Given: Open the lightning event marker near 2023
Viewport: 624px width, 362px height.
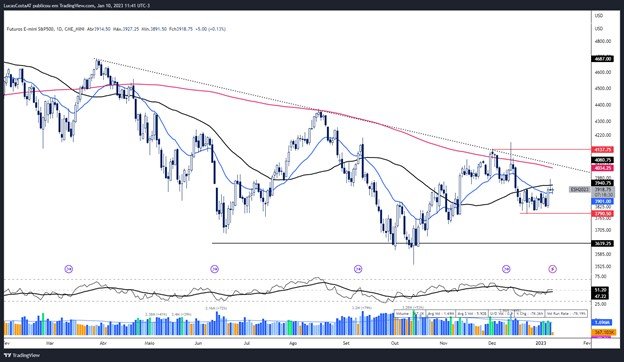Looking at the screenshot, I should [x=553, y=269].
